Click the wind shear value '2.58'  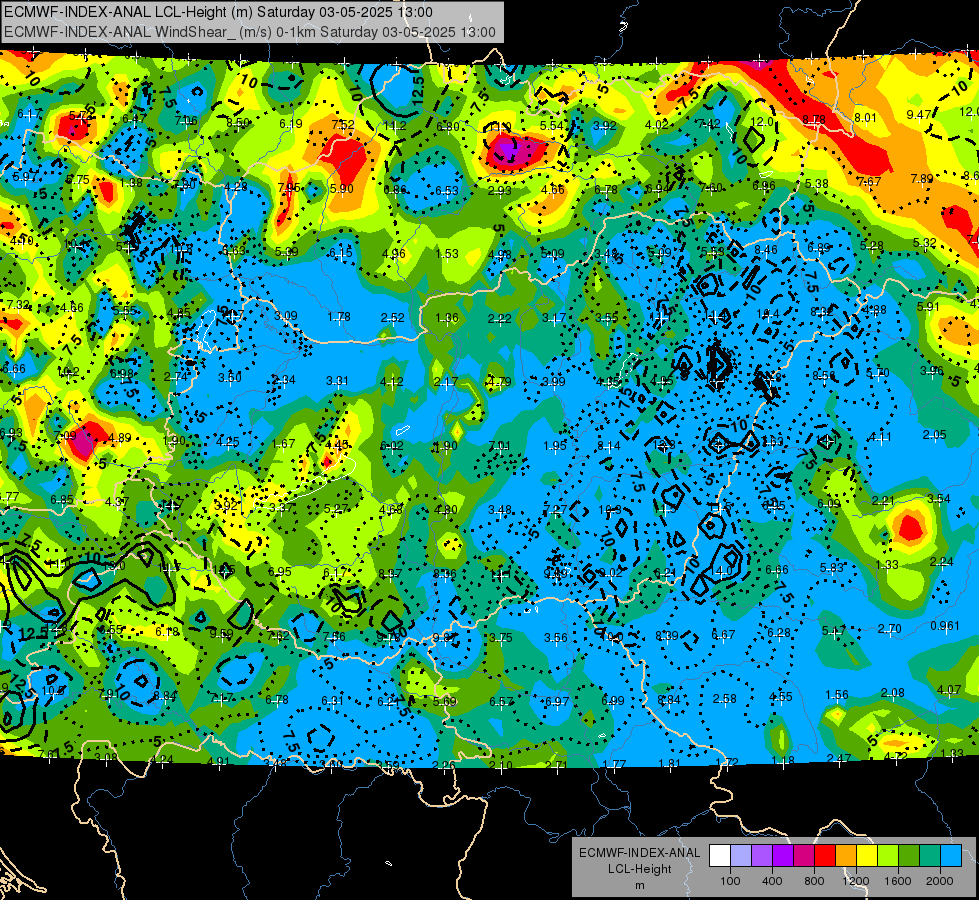pos(725,698)
